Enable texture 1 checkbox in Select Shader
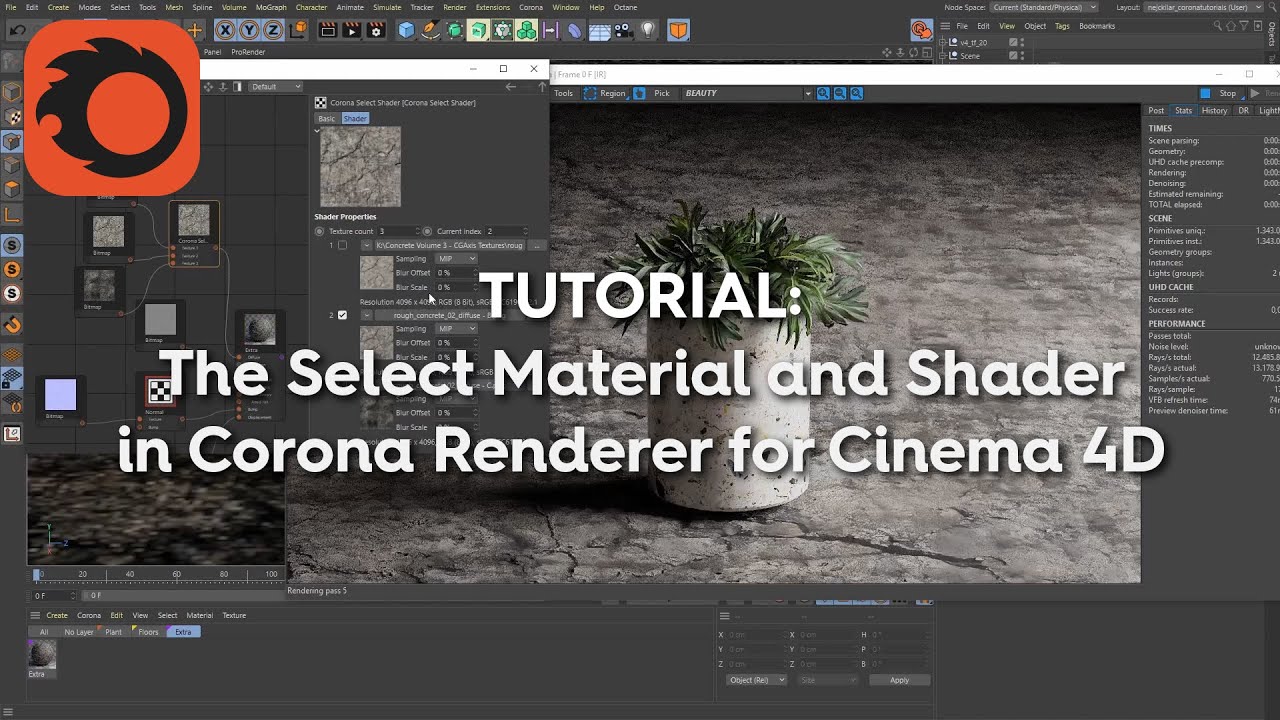The height and width of the screenshot is (720, 1280). click(342, 245)
